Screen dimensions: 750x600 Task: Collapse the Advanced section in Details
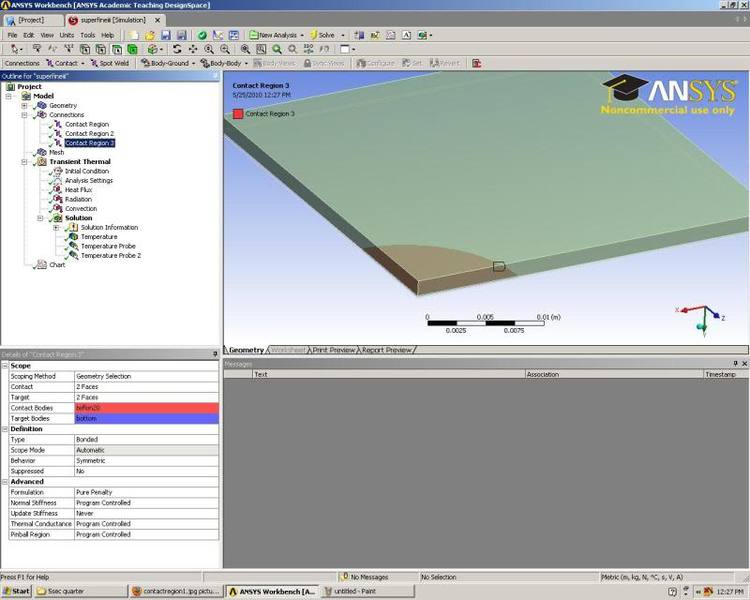5,481
